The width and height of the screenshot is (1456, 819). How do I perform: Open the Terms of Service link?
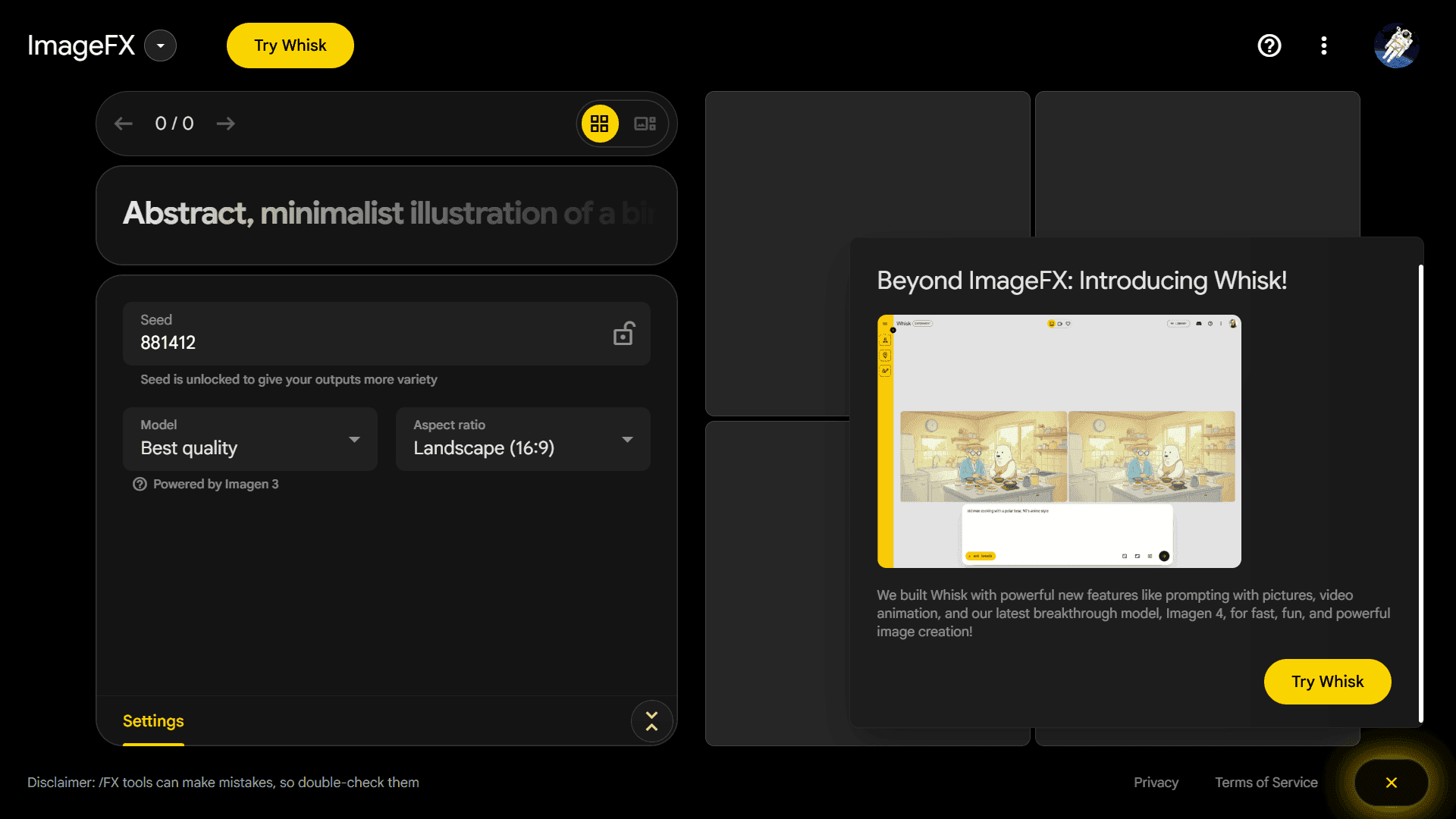coord(1266,783)
